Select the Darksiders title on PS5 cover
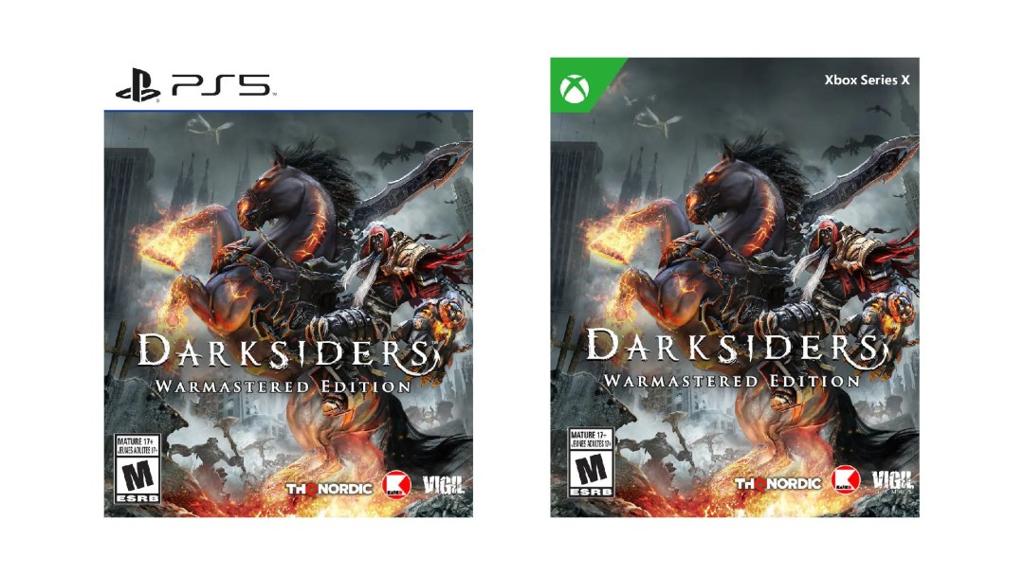This screenshot has width=1024, height=575. point(287,352)
